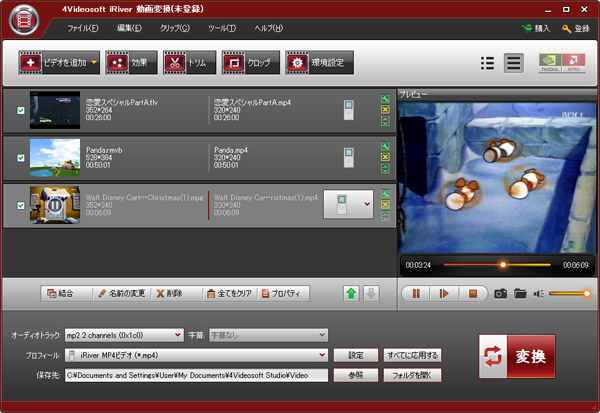
Task: Take a snapshot with camera icon
Action: click(x=501, y=294)
